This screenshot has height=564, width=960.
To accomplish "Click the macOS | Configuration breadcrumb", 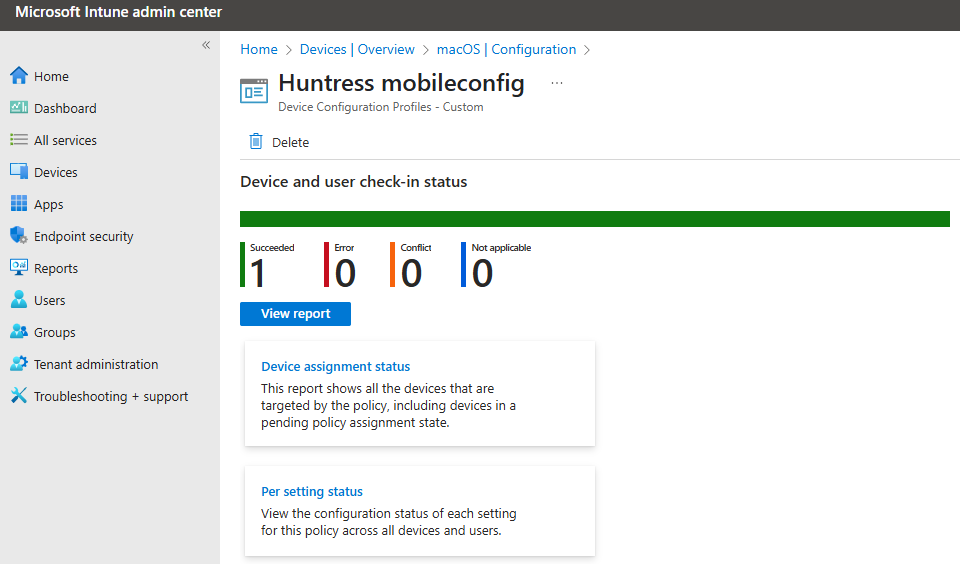I will click(506, 50).
